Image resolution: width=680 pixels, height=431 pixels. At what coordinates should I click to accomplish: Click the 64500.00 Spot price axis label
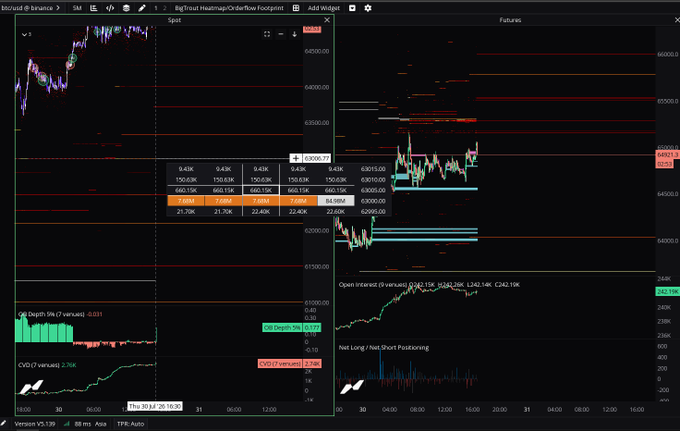coord(317,51)
